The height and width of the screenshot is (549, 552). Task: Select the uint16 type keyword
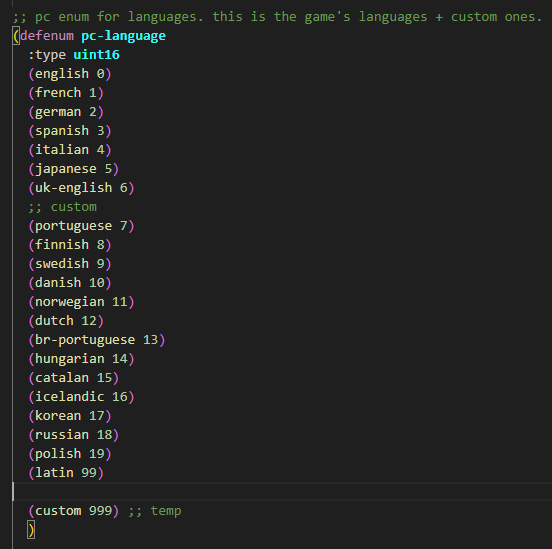coord(96,55)
